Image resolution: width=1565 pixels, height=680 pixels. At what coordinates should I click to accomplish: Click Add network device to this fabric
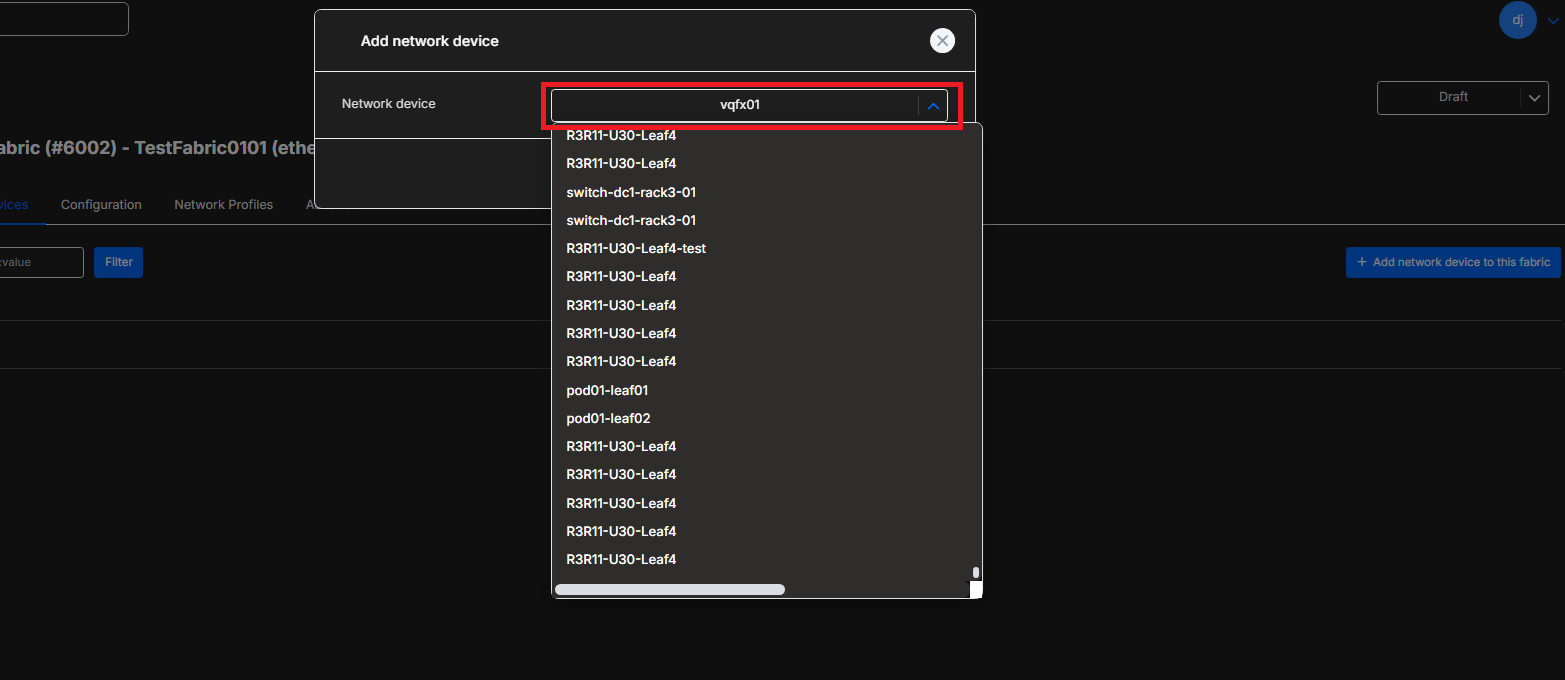click(x=1453, y=262)
